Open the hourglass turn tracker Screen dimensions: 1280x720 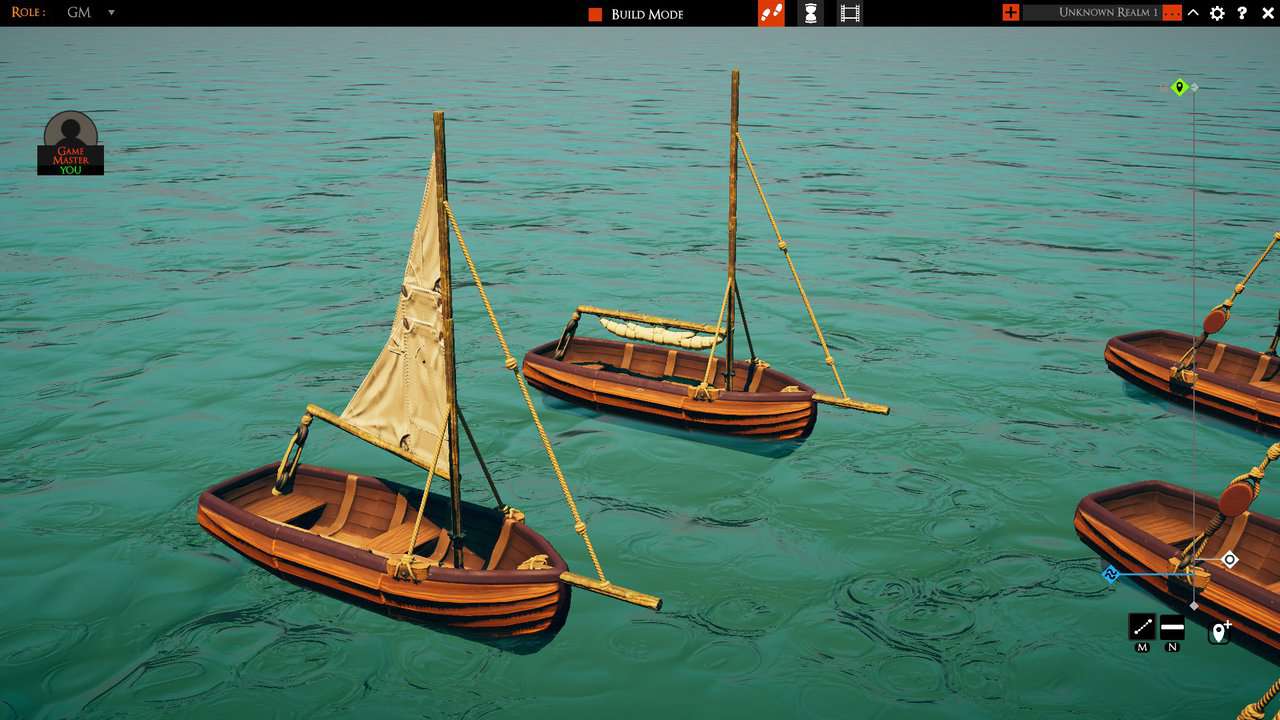(810, 13)
